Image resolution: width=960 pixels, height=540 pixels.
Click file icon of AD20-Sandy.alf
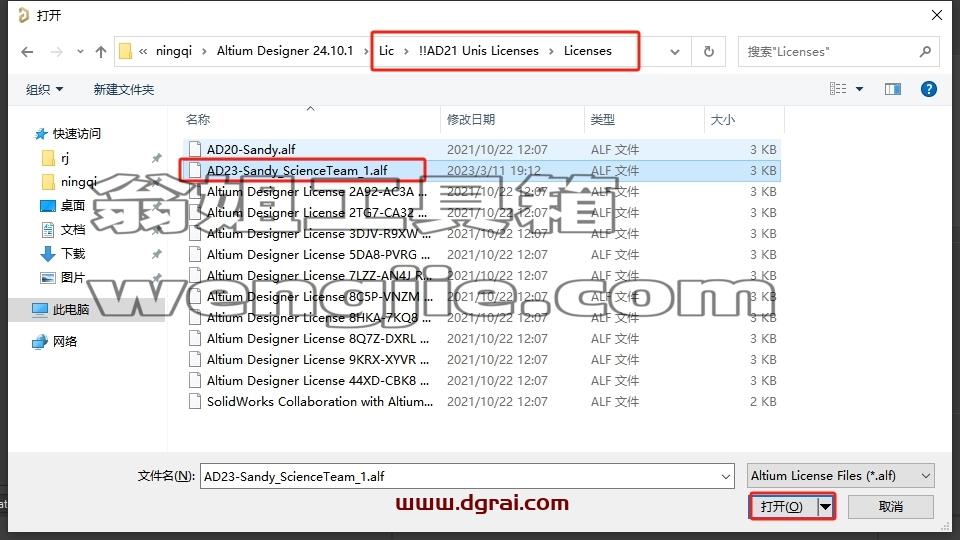pos(195,149)
